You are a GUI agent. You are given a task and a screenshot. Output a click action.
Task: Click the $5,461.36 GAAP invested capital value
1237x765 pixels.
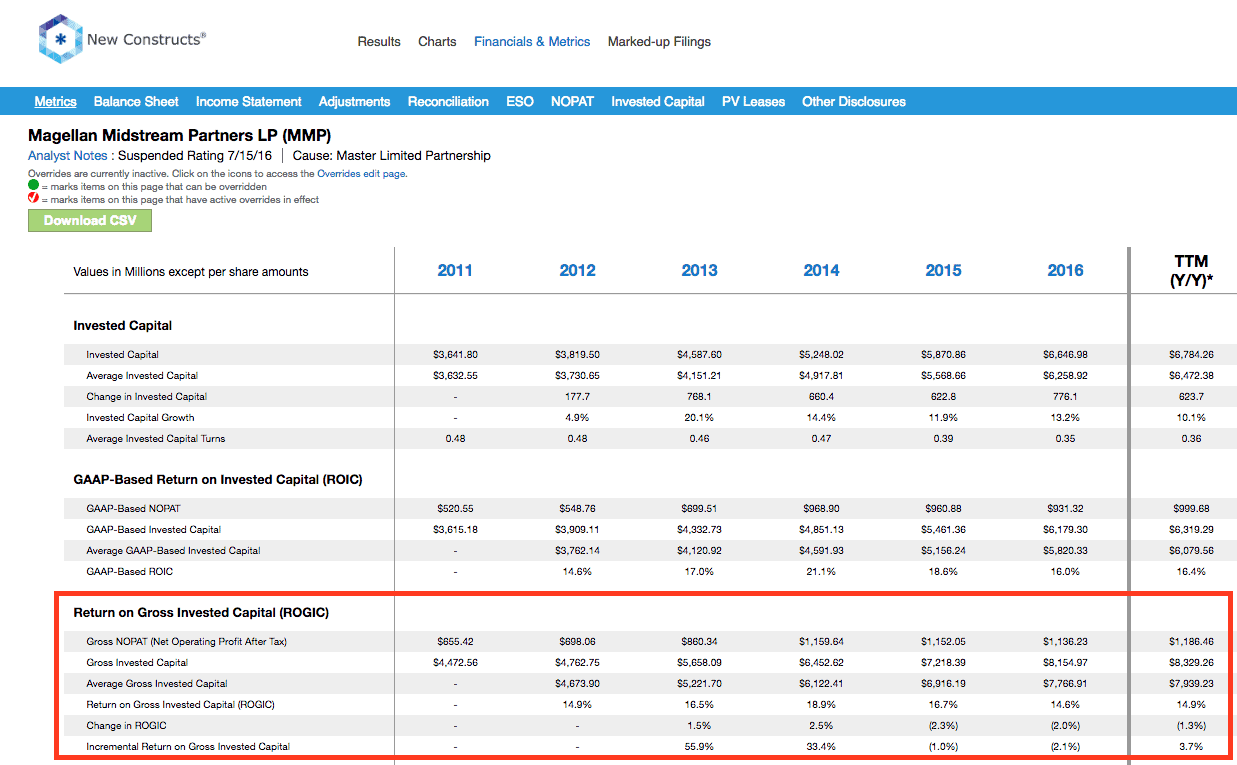tap(943, 529)
